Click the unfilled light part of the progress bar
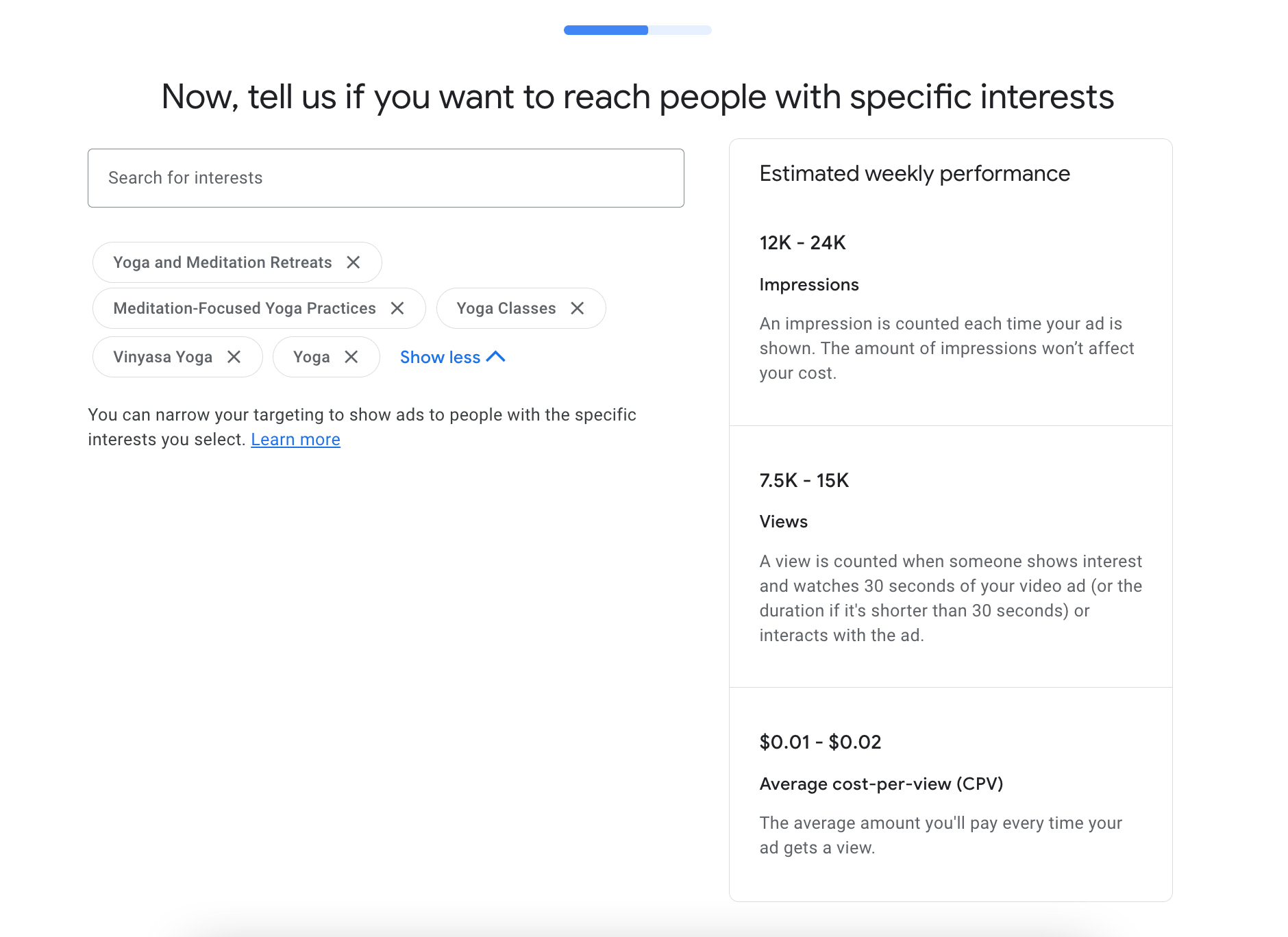The height and width of the screenshot is (937, 1288). (680, 30)
